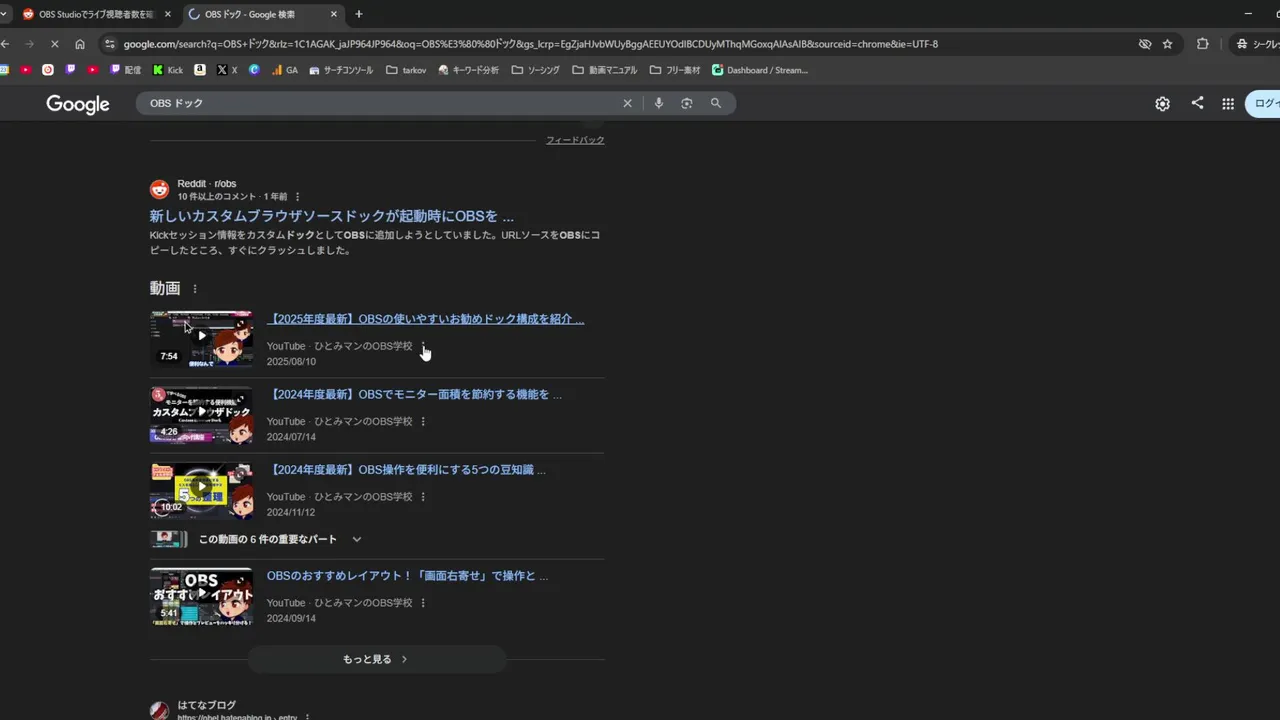Open the Dashboard / Stream bookmark
This screenshot has width=1280, height=720.
760,70
